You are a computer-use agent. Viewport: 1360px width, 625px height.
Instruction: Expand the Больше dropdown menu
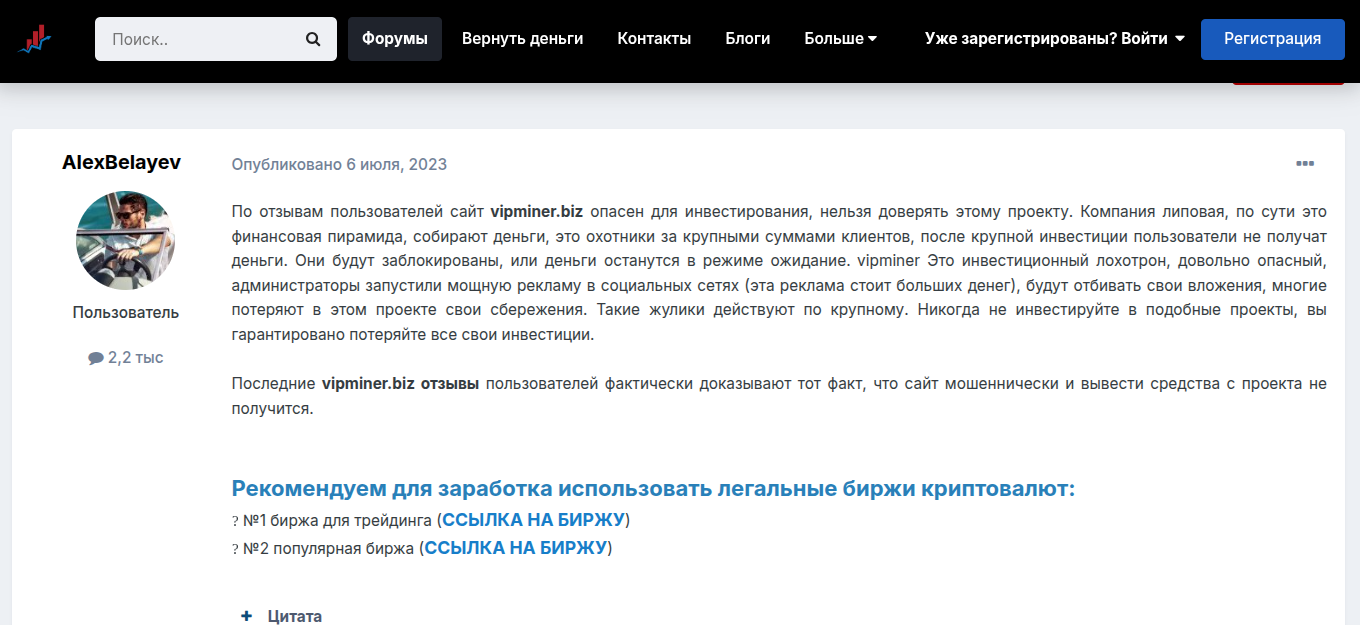point(840,39)
